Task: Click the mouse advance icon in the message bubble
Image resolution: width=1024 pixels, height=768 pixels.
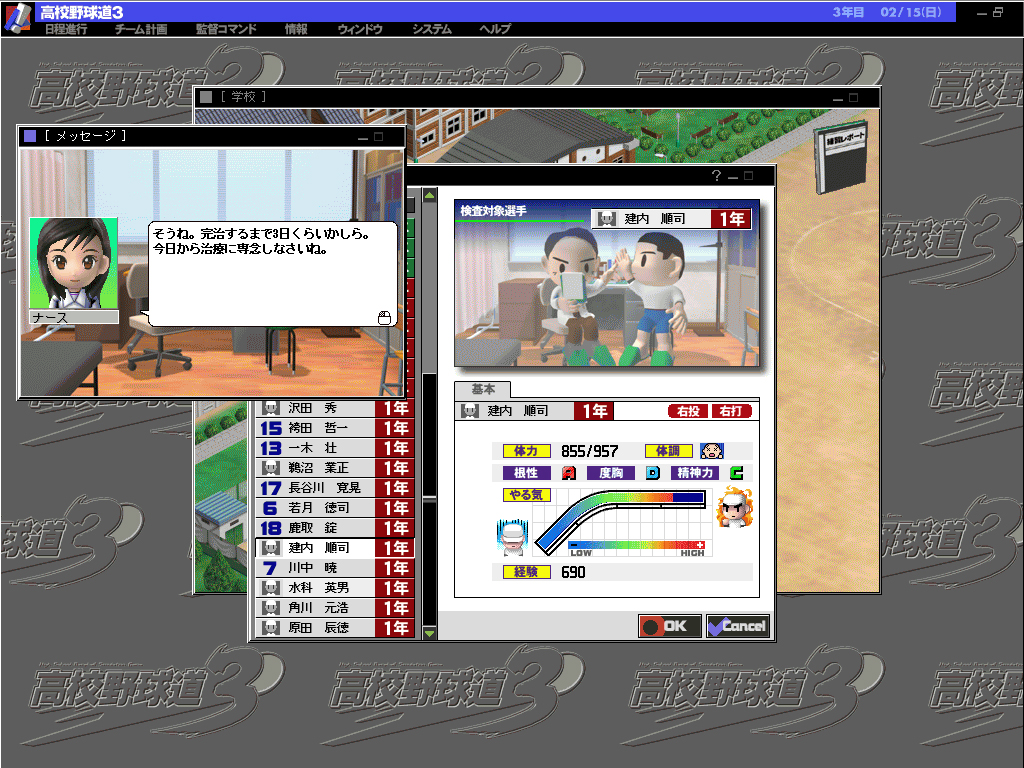Action: (x=384, y=317)
